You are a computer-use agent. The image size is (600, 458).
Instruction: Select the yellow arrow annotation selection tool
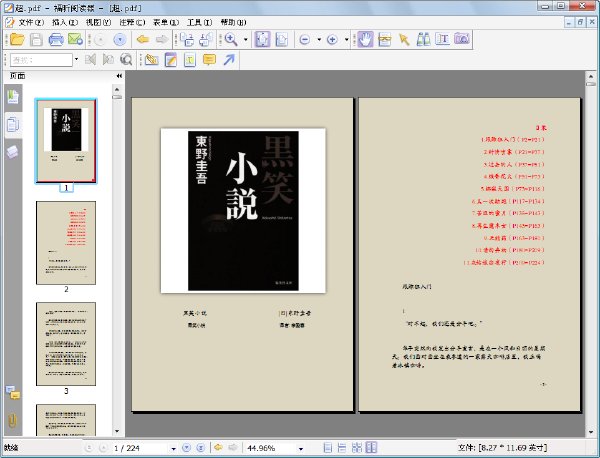[x=404, y=39]
